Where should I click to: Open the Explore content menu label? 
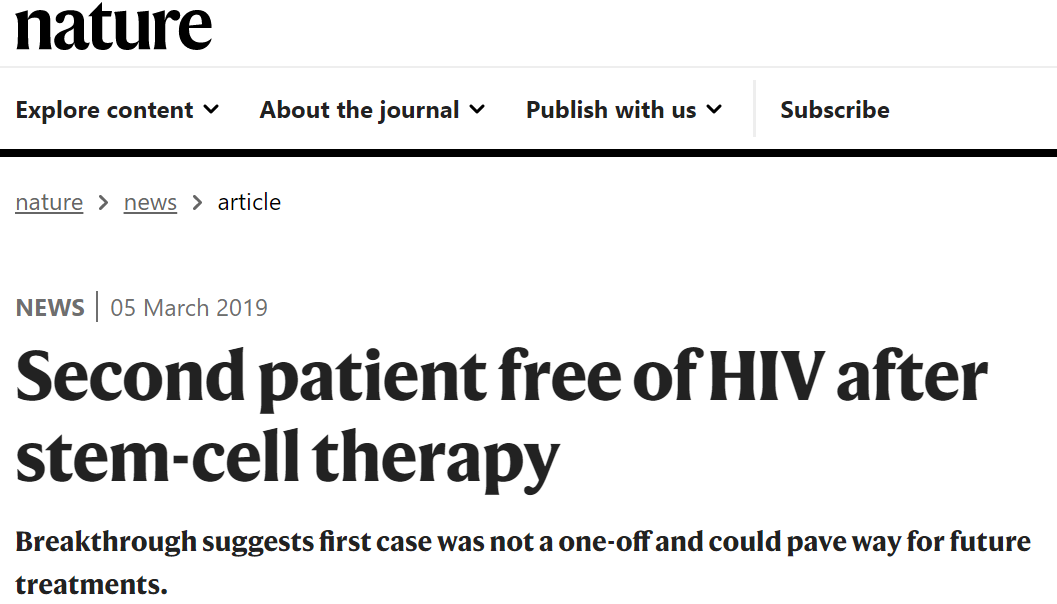(x=104, y=110)
